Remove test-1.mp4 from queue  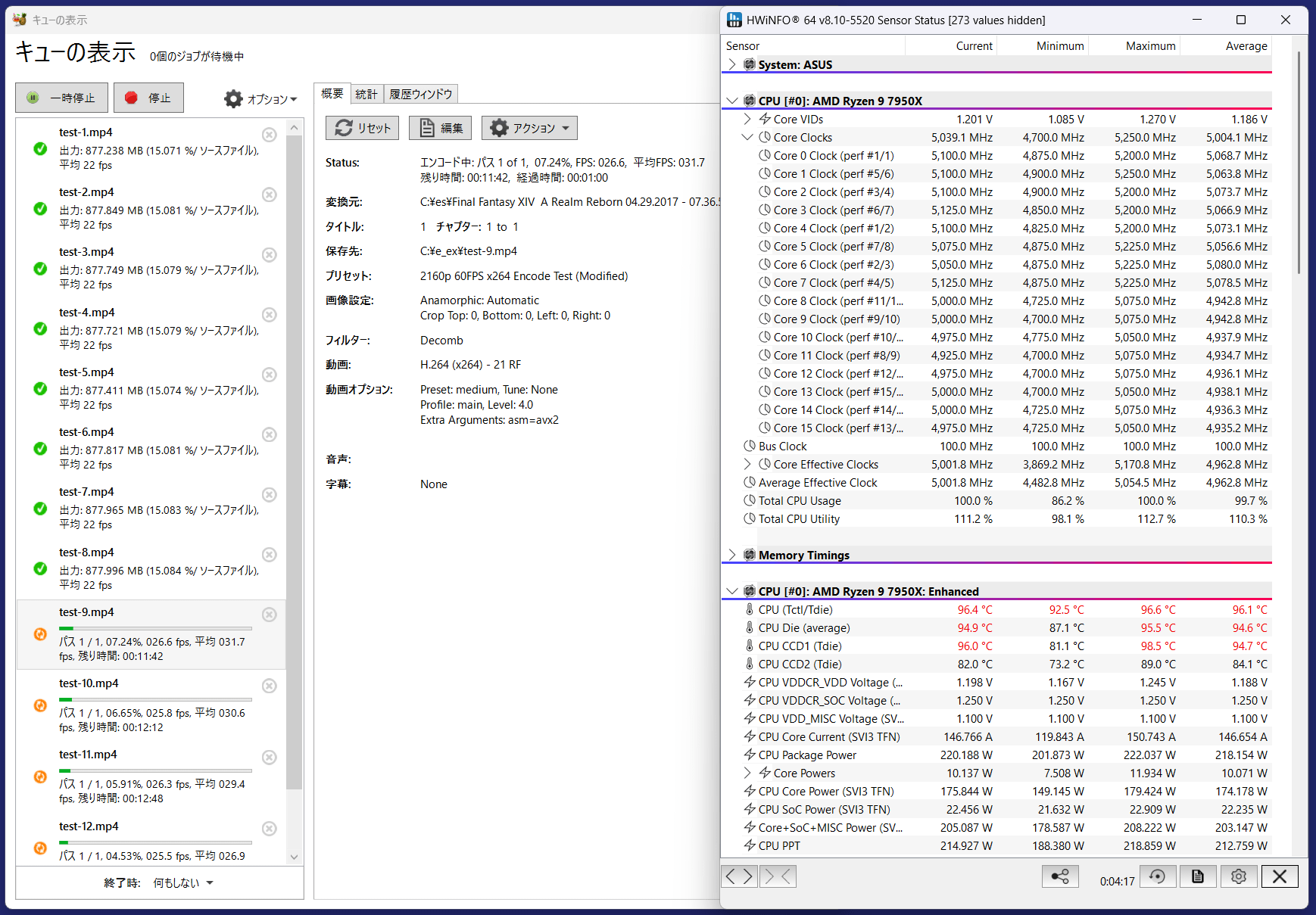269,135
